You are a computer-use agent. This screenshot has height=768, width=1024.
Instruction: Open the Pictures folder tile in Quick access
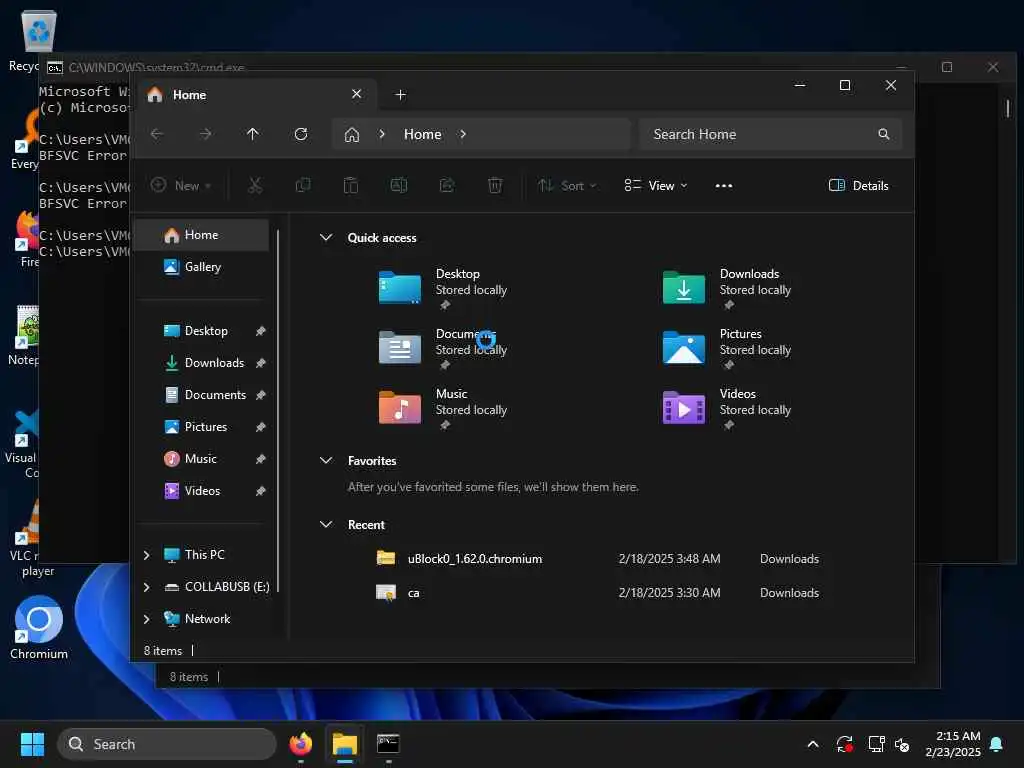[728, 349]
